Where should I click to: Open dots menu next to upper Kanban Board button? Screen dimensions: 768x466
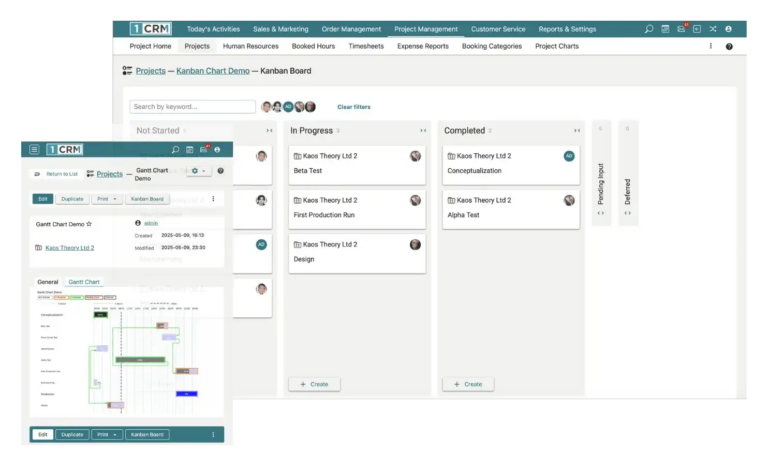(x=213, y=199)
